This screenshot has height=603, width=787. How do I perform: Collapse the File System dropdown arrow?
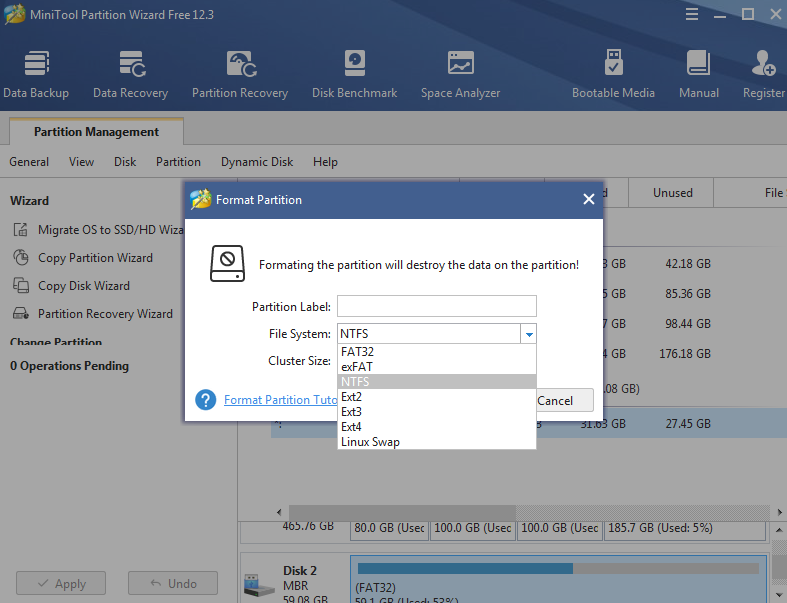(529, 334)
